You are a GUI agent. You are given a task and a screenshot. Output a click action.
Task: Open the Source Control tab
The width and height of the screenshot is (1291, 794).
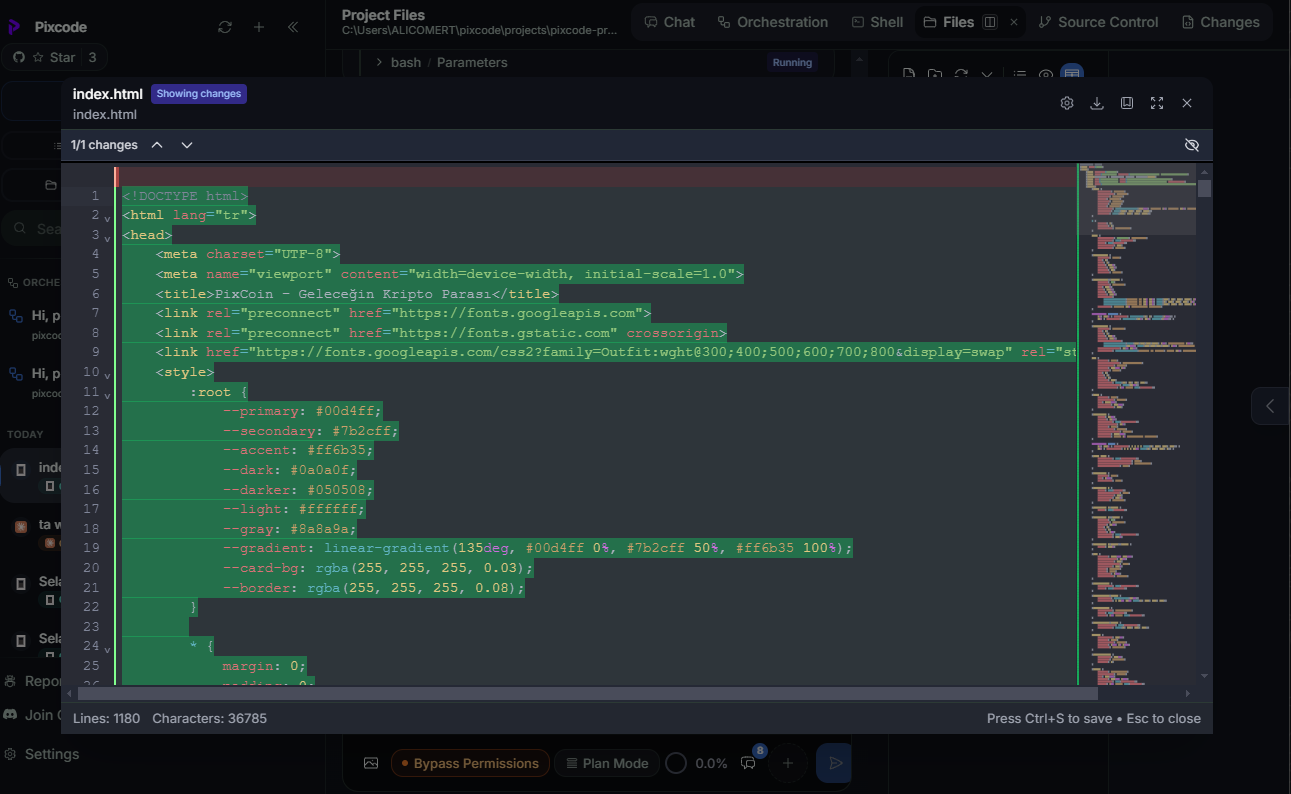[1098, 22]
